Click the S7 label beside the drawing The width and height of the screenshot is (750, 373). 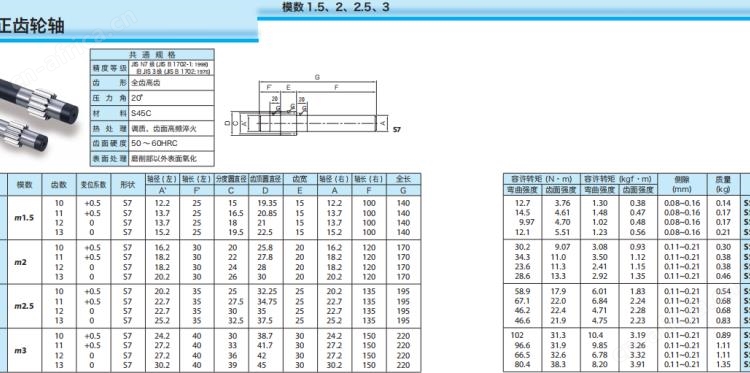(396, 130)
